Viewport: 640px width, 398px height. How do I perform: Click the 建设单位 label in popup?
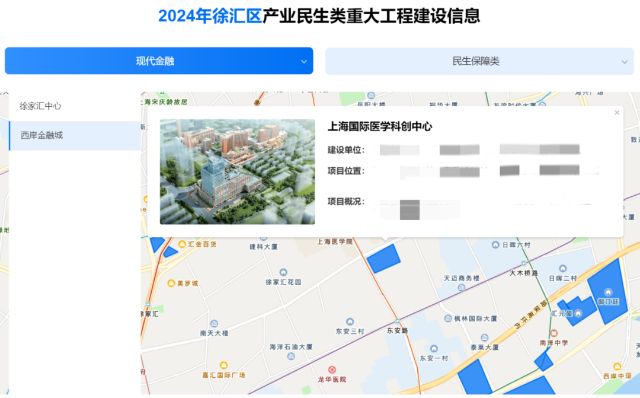tap(346, 150)
